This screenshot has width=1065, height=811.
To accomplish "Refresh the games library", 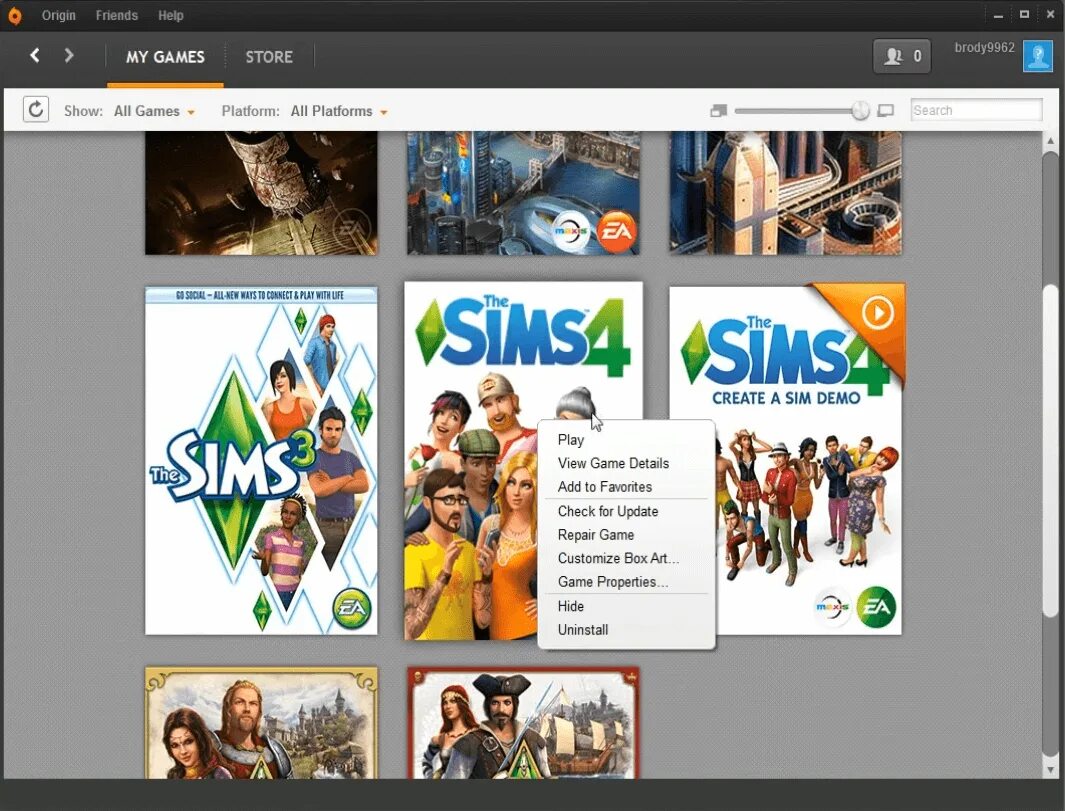I will [x=36, y=109].
